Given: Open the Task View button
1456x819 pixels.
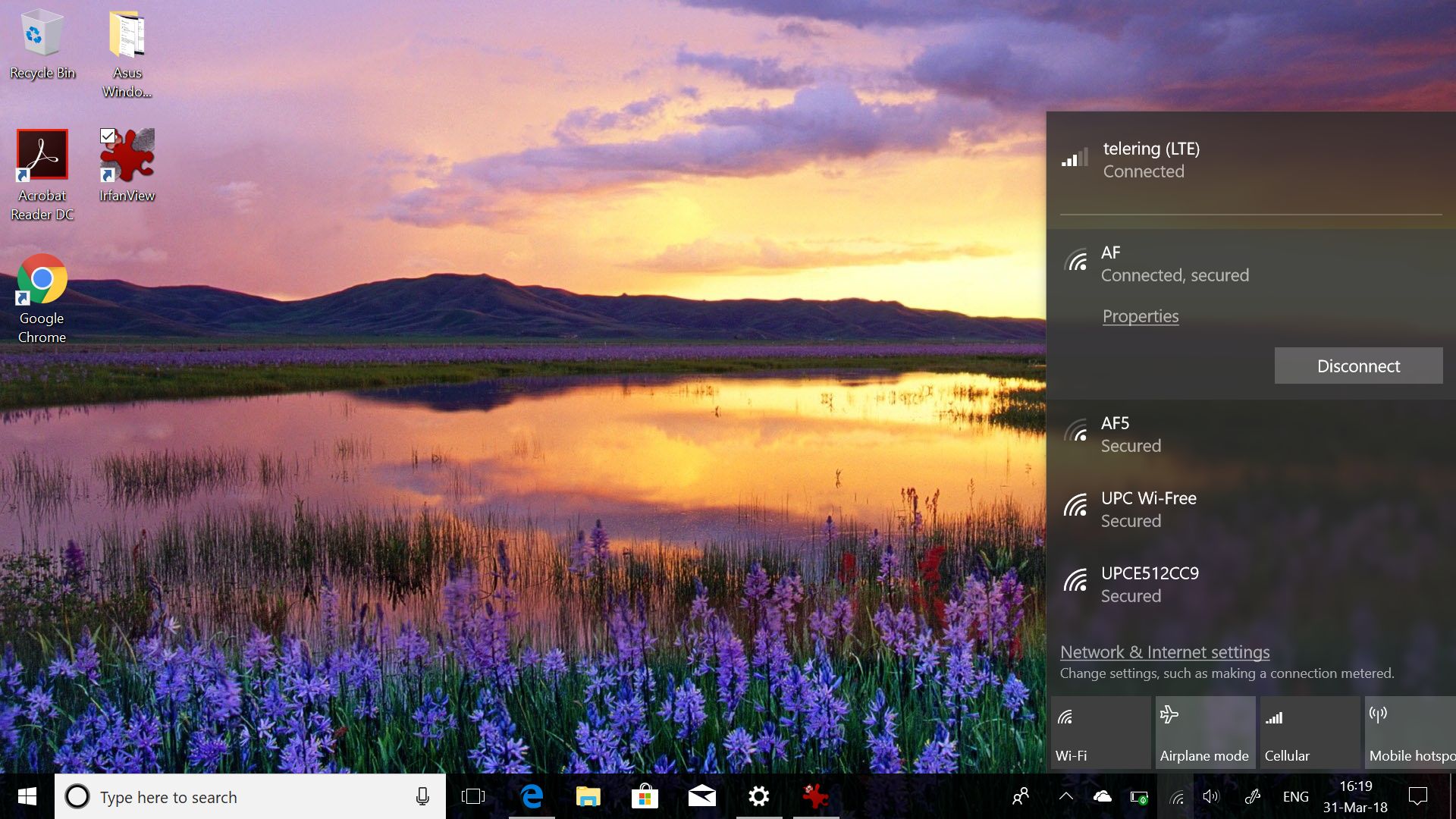Looking at the screenshot, I should [x=473, y=796].
